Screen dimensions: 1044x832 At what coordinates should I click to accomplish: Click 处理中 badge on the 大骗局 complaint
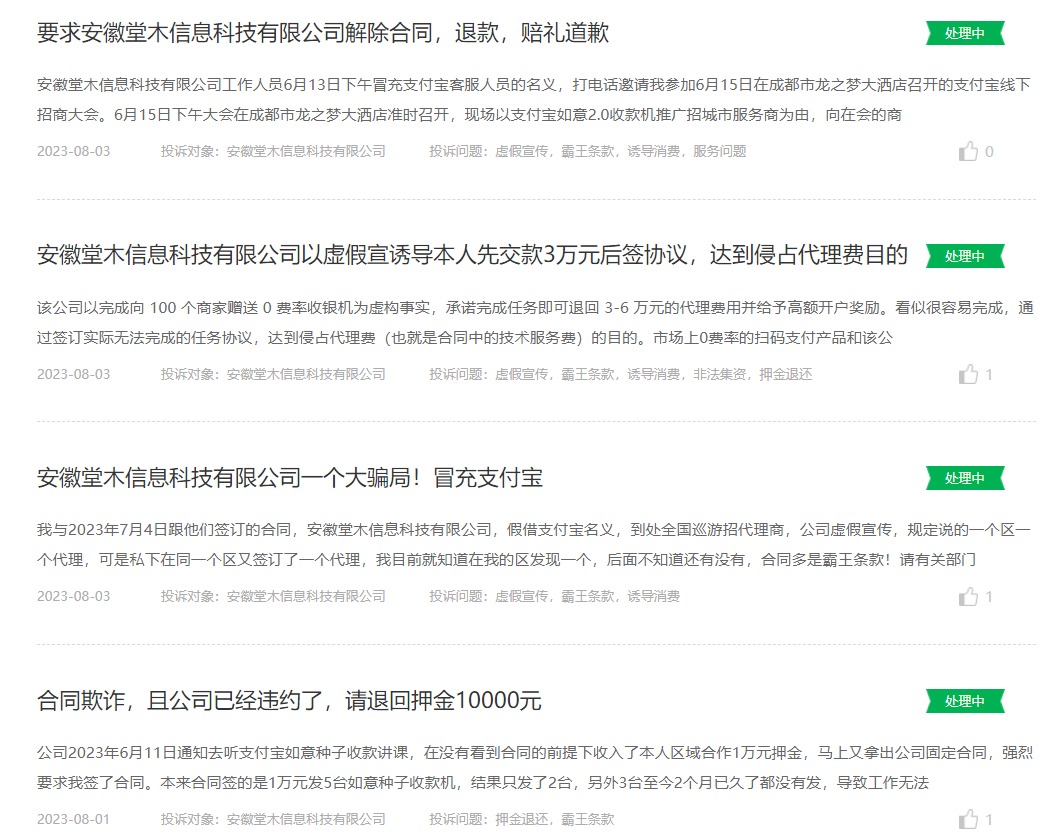(x=965, y=478)
